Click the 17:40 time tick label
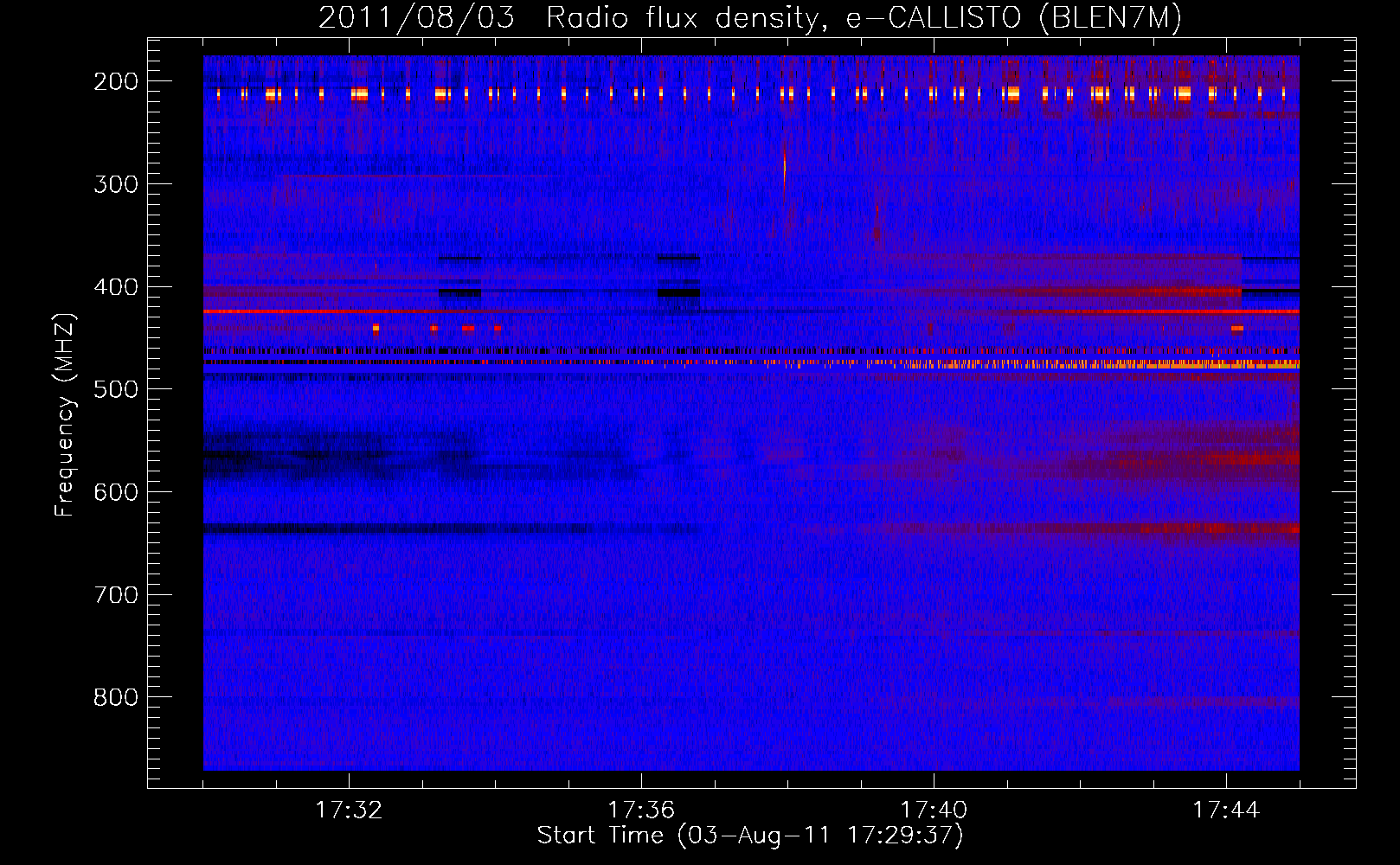The image size is (1400, 865). coord(934,811)
